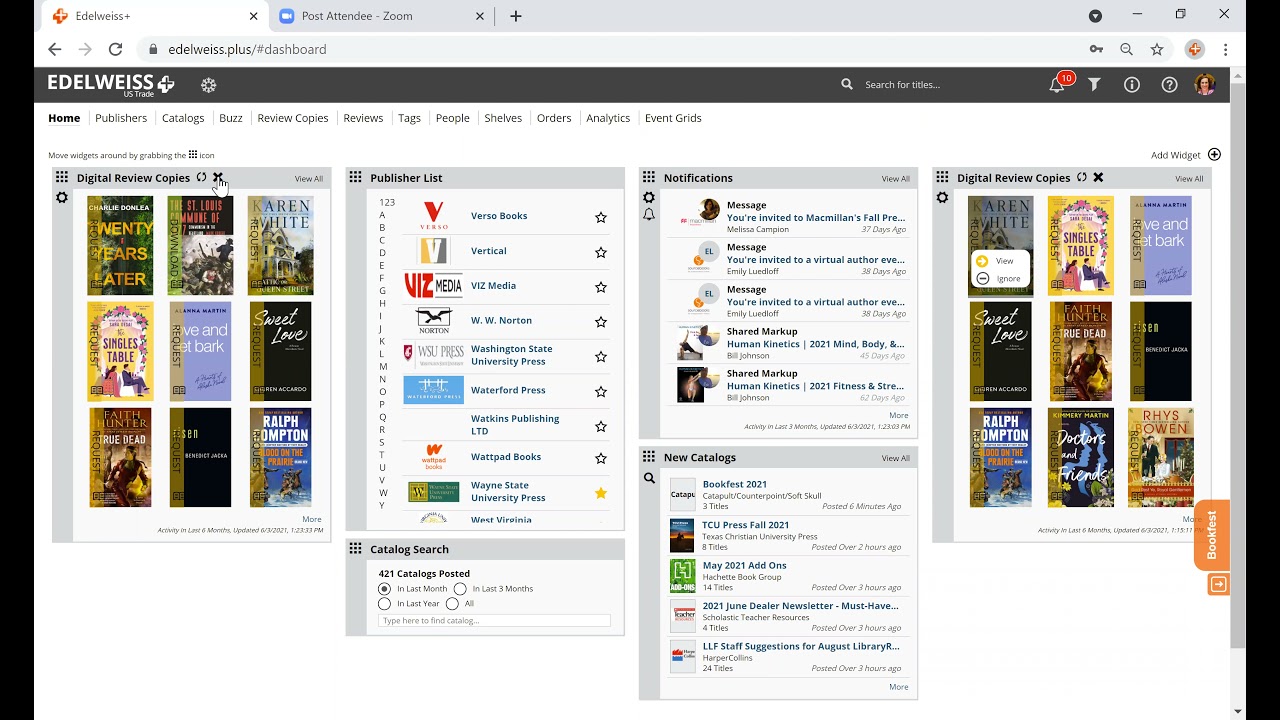Expand More in Notifications widget
The image size is (1280, 720).
coord(898,415)
